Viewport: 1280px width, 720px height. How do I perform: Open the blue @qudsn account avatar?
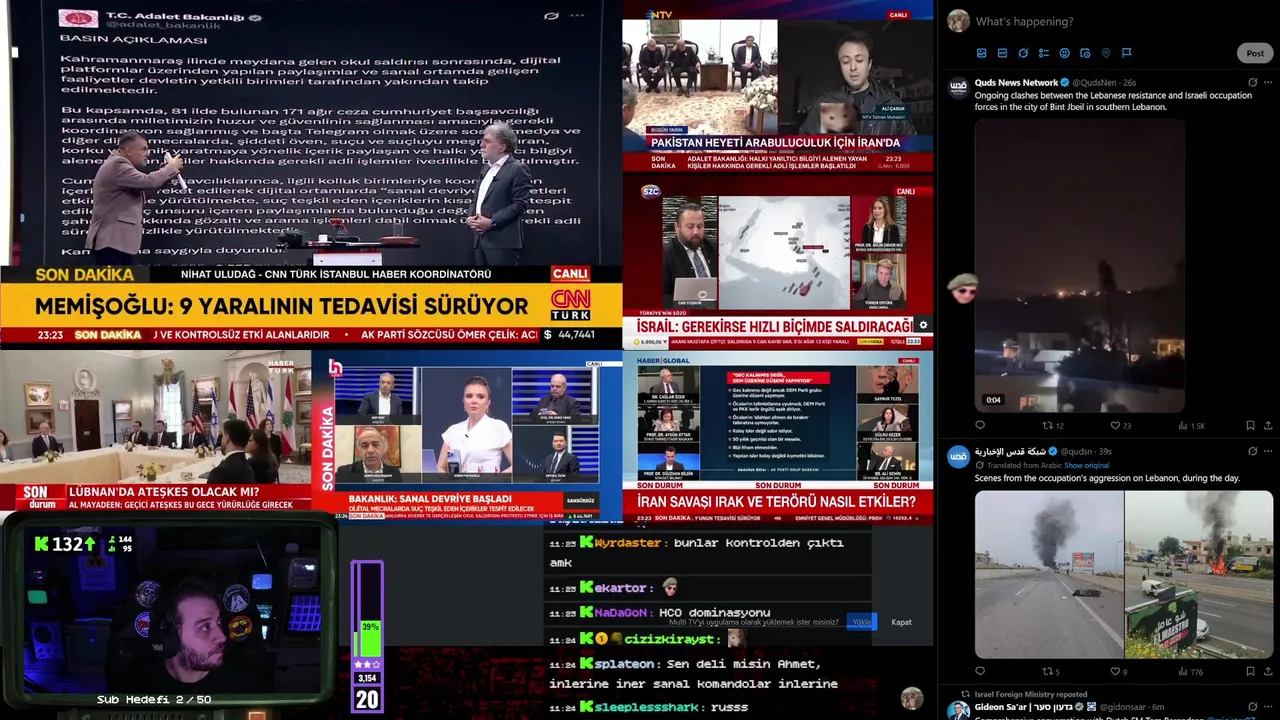point(958,456)
